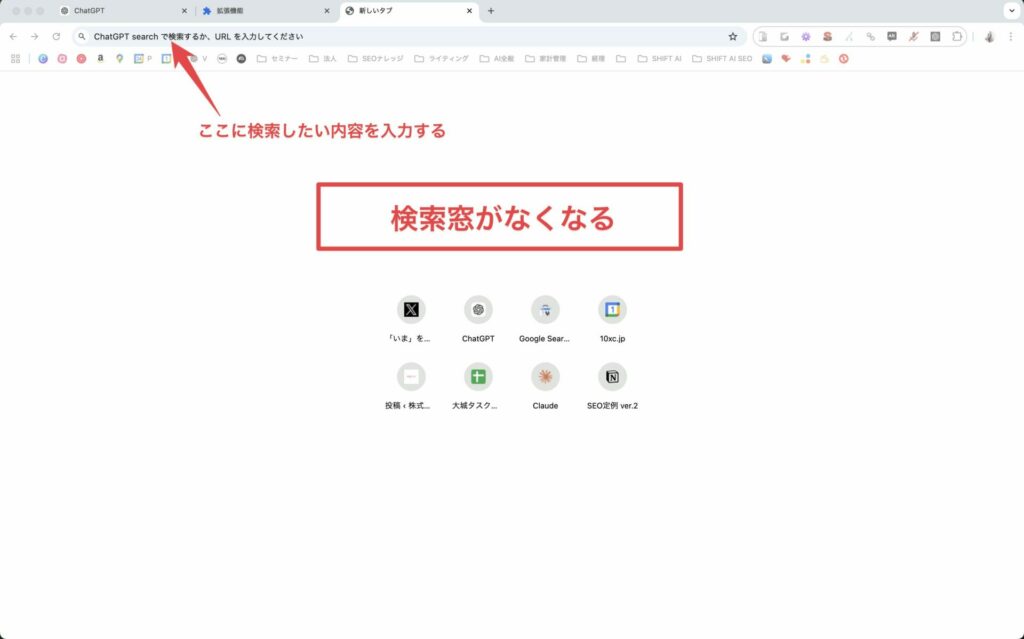Click the apps grid icon on the bookmarks bar
Viewport: 1024px width, 639px height.
click(14, 58)
